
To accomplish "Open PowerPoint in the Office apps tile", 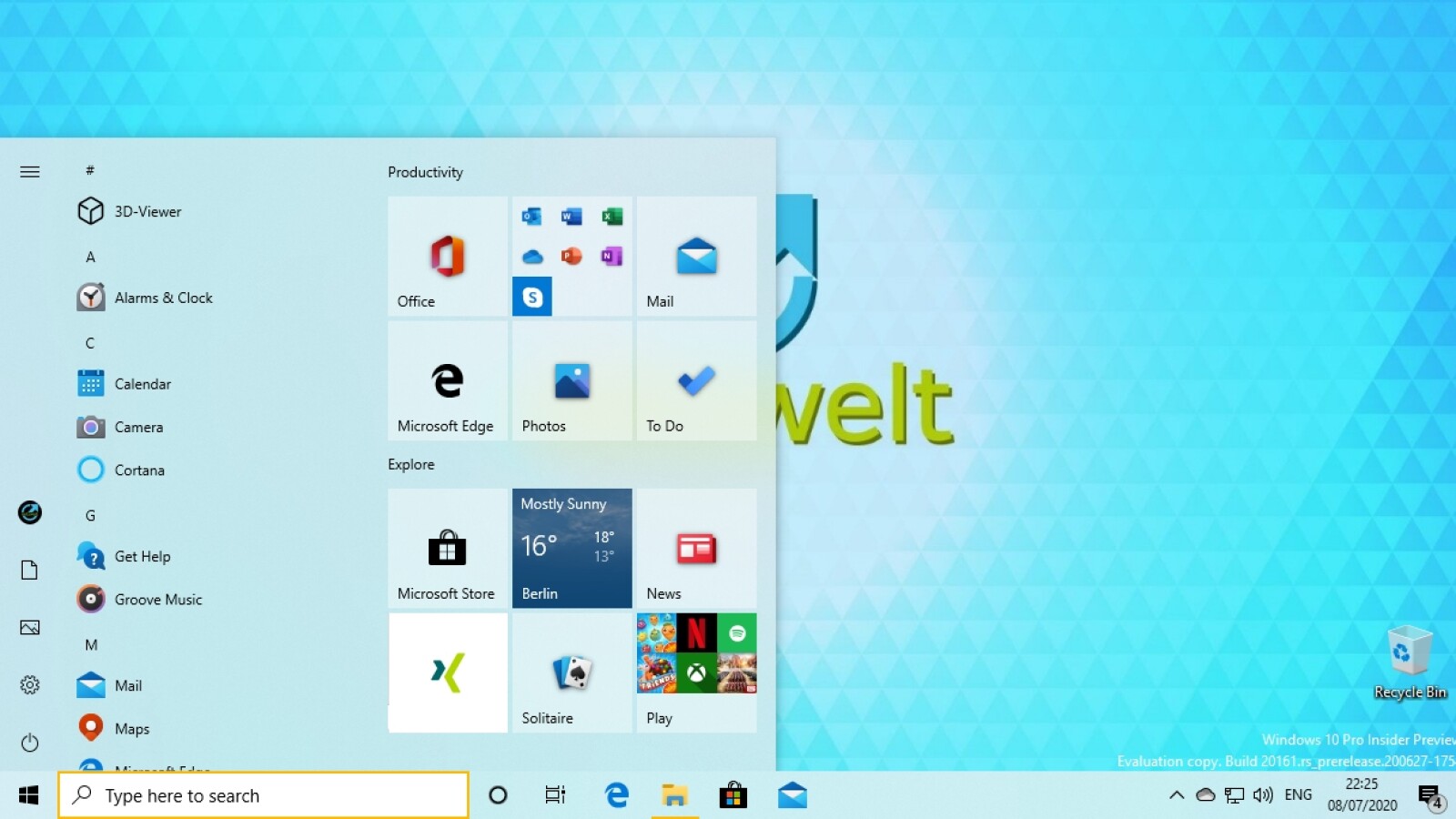I will (x=571, y=257).
